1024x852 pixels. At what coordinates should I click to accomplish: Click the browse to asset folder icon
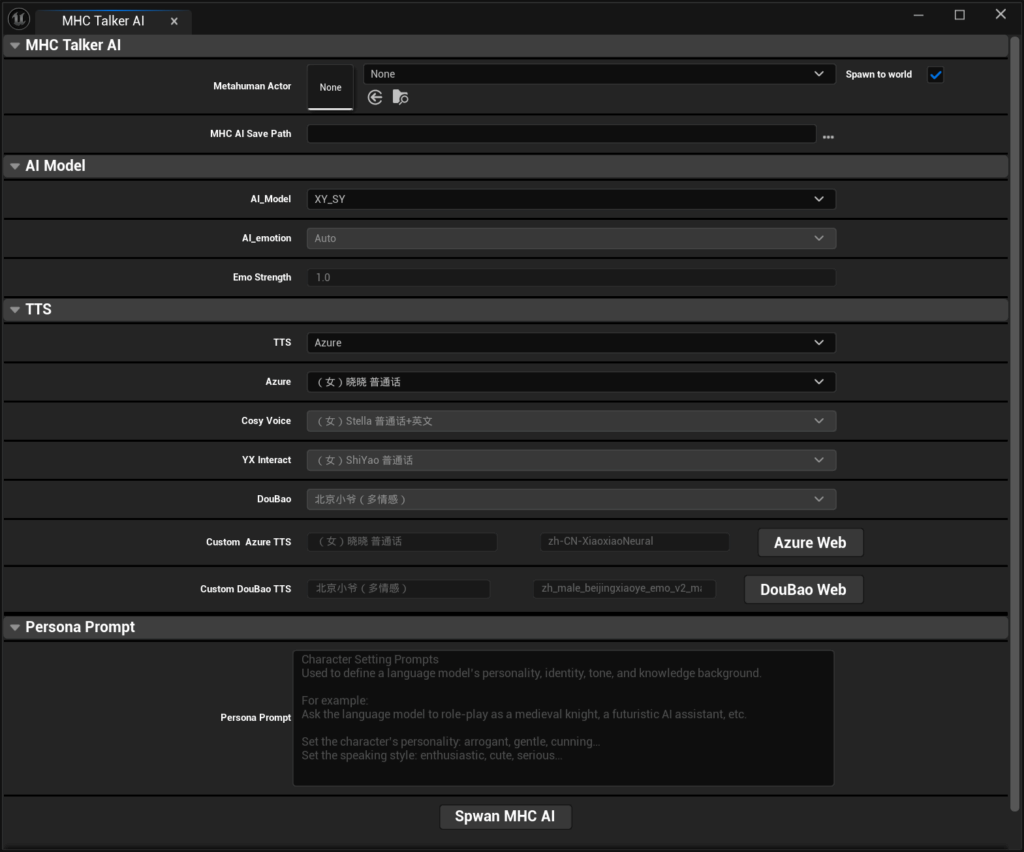[x=400, y=97]
